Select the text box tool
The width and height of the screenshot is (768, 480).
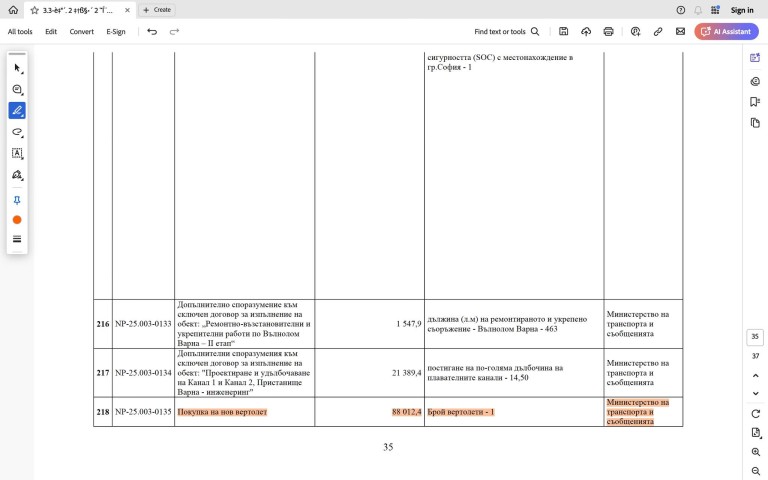tap(17, 153)
